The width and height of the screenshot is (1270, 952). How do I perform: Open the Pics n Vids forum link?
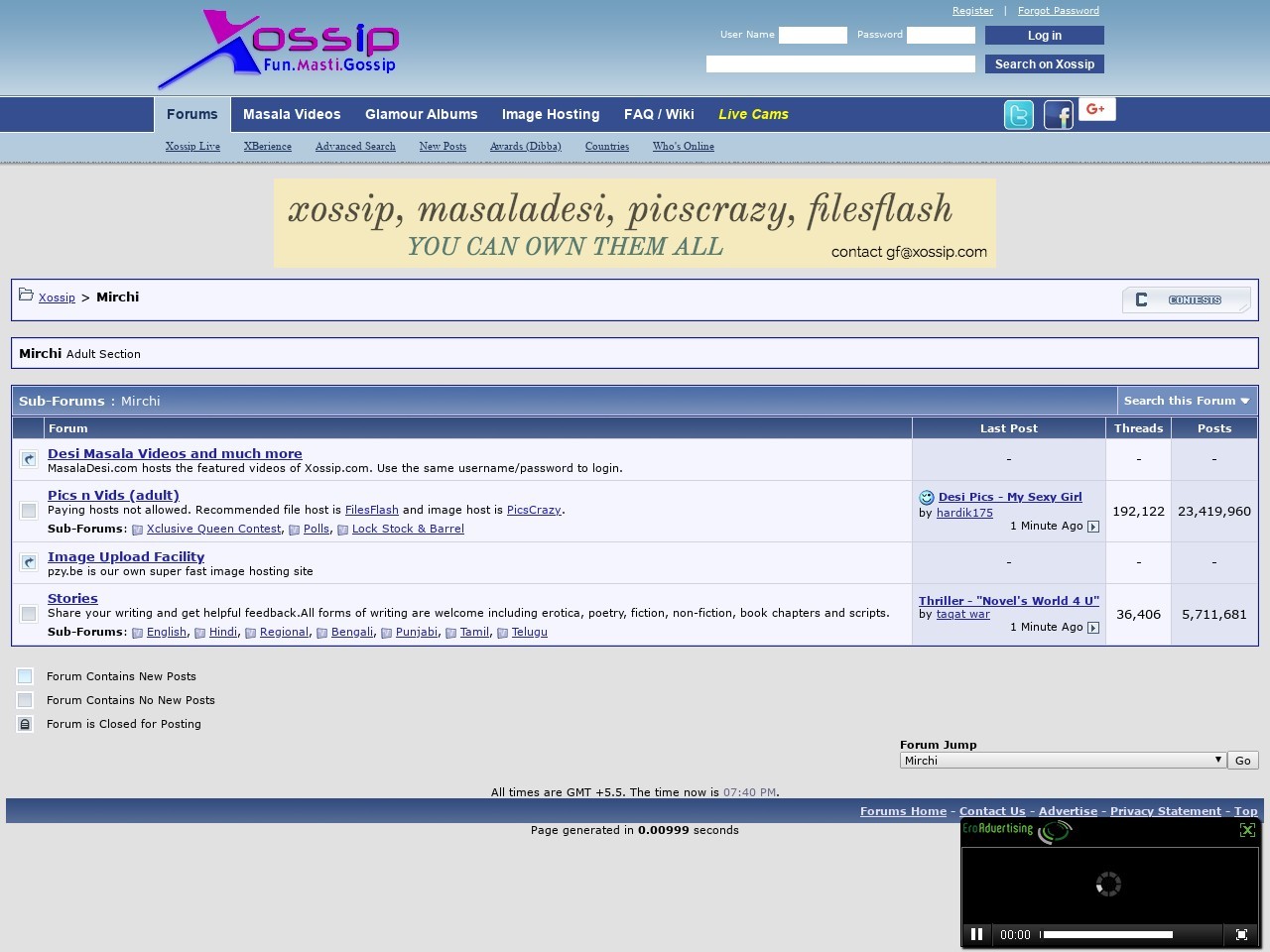(113, 495)
